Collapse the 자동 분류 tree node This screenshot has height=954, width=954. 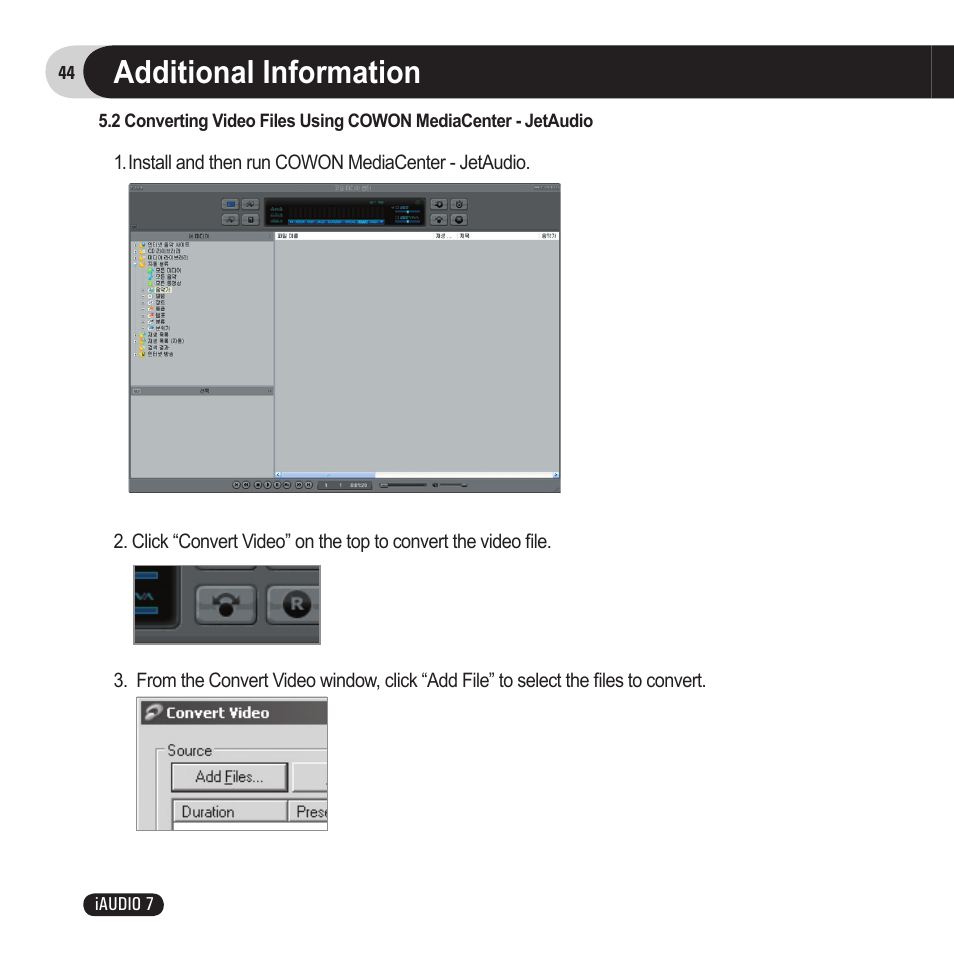click(135, 264)
